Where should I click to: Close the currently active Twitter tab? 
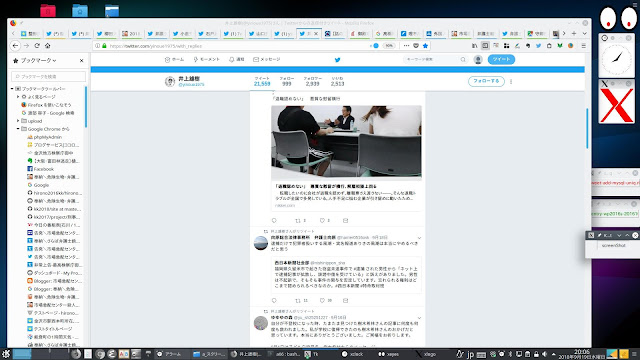point(316,33)
